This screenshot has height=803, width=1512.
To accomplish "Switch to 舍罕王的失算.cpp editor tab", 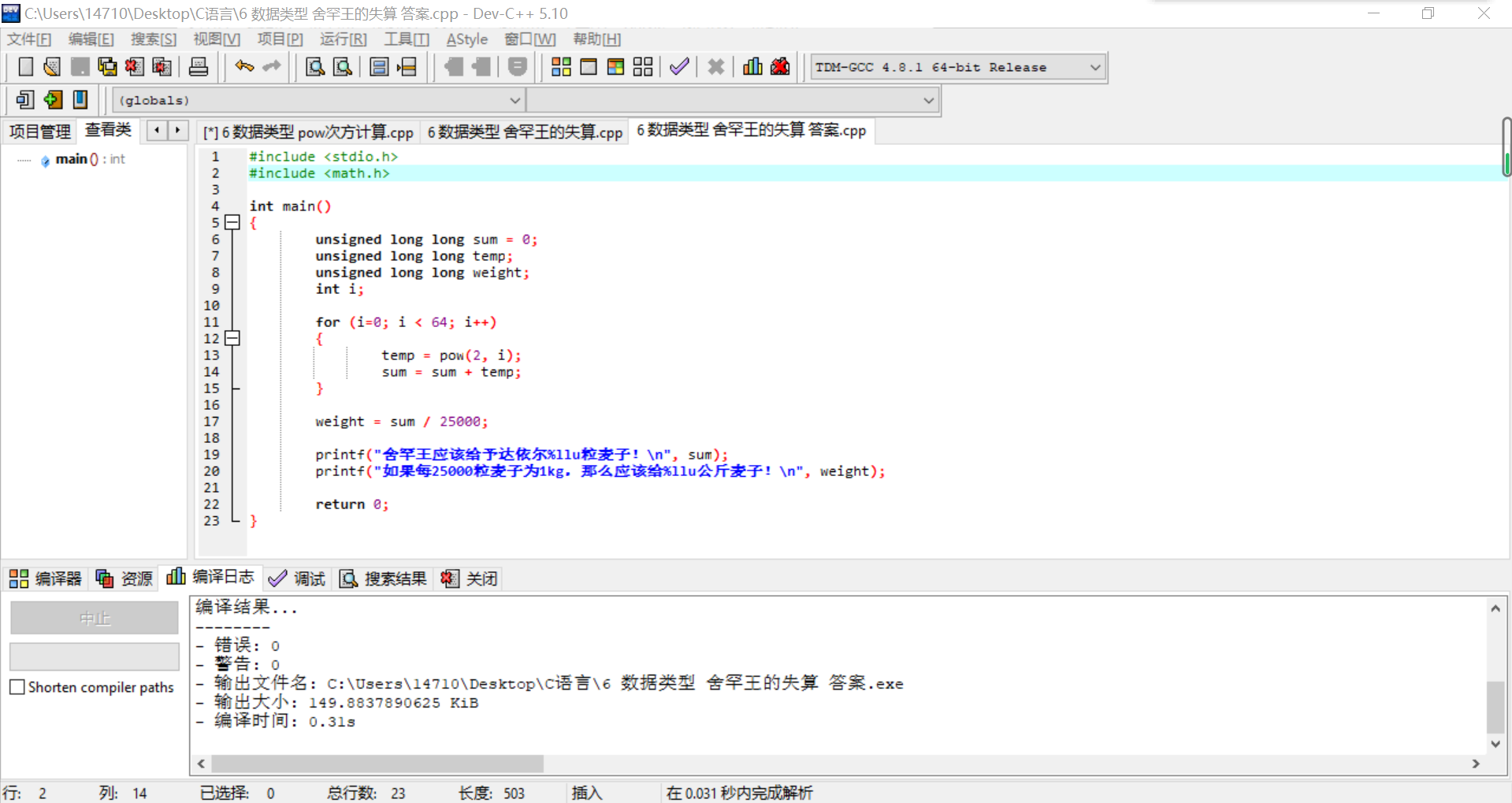I will coord(525,132).
